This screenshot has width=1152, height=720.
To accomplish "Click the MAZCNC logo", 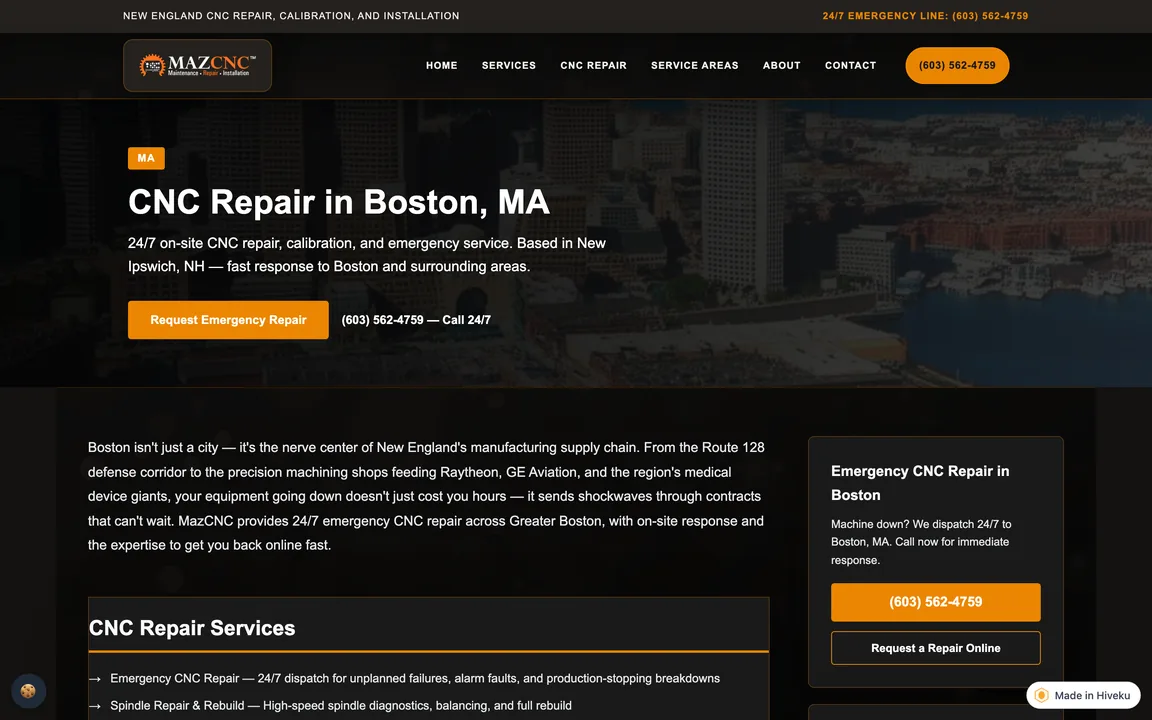I will pos(198,65).
